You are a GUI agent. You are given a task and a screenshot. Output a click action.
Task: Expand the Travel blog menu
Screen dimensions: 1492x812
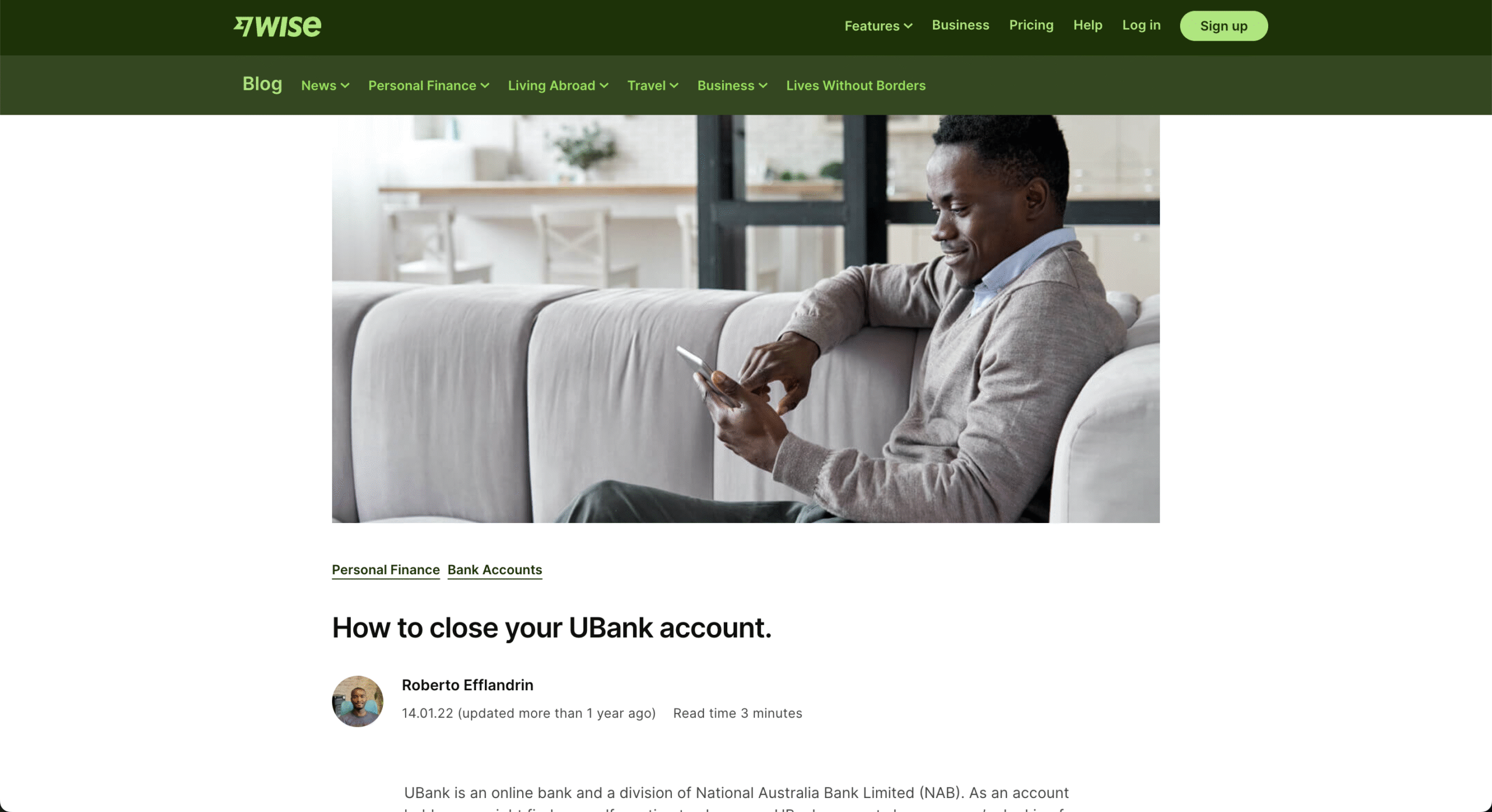coord(653,86)
